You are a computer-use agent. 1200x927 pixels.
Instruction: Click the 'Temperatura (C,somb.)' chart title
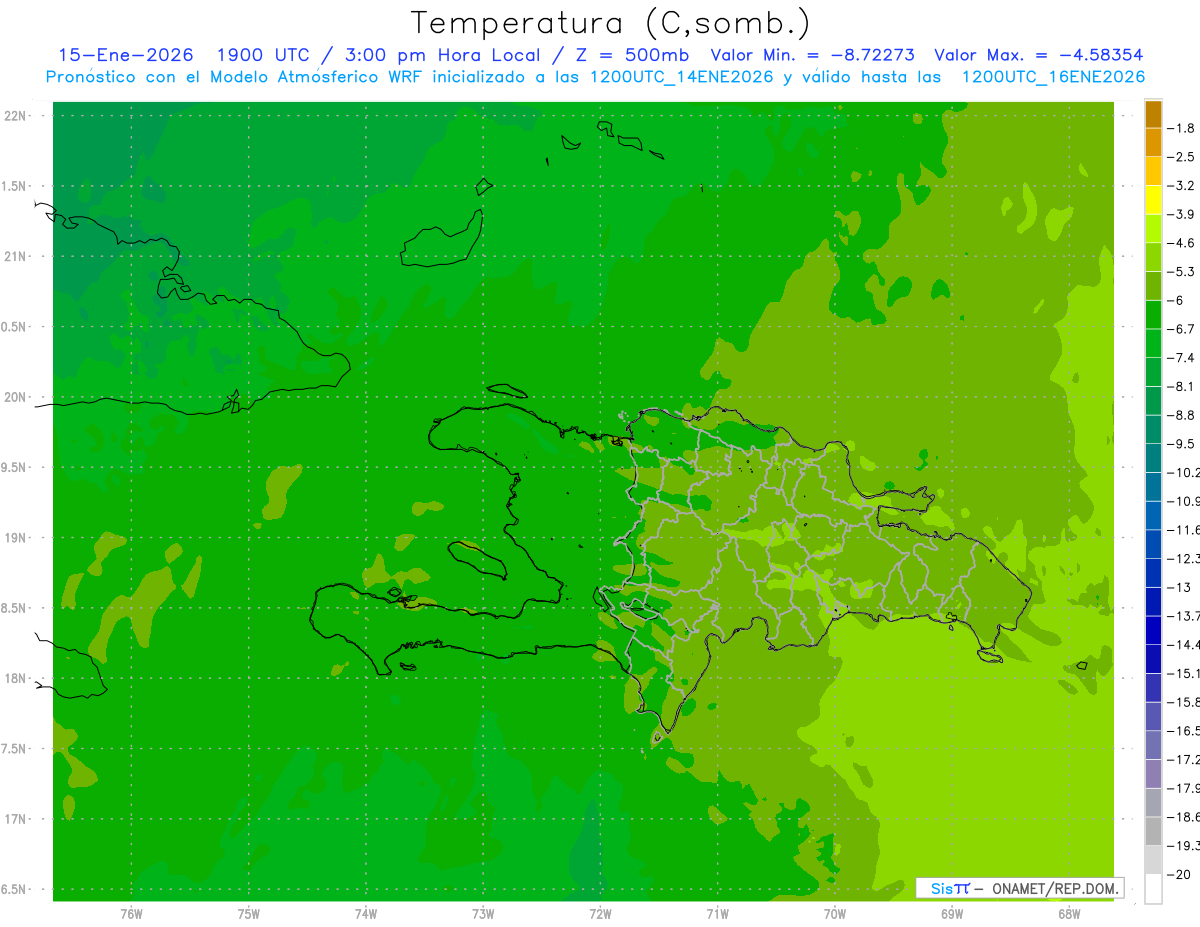pos(611,23)
